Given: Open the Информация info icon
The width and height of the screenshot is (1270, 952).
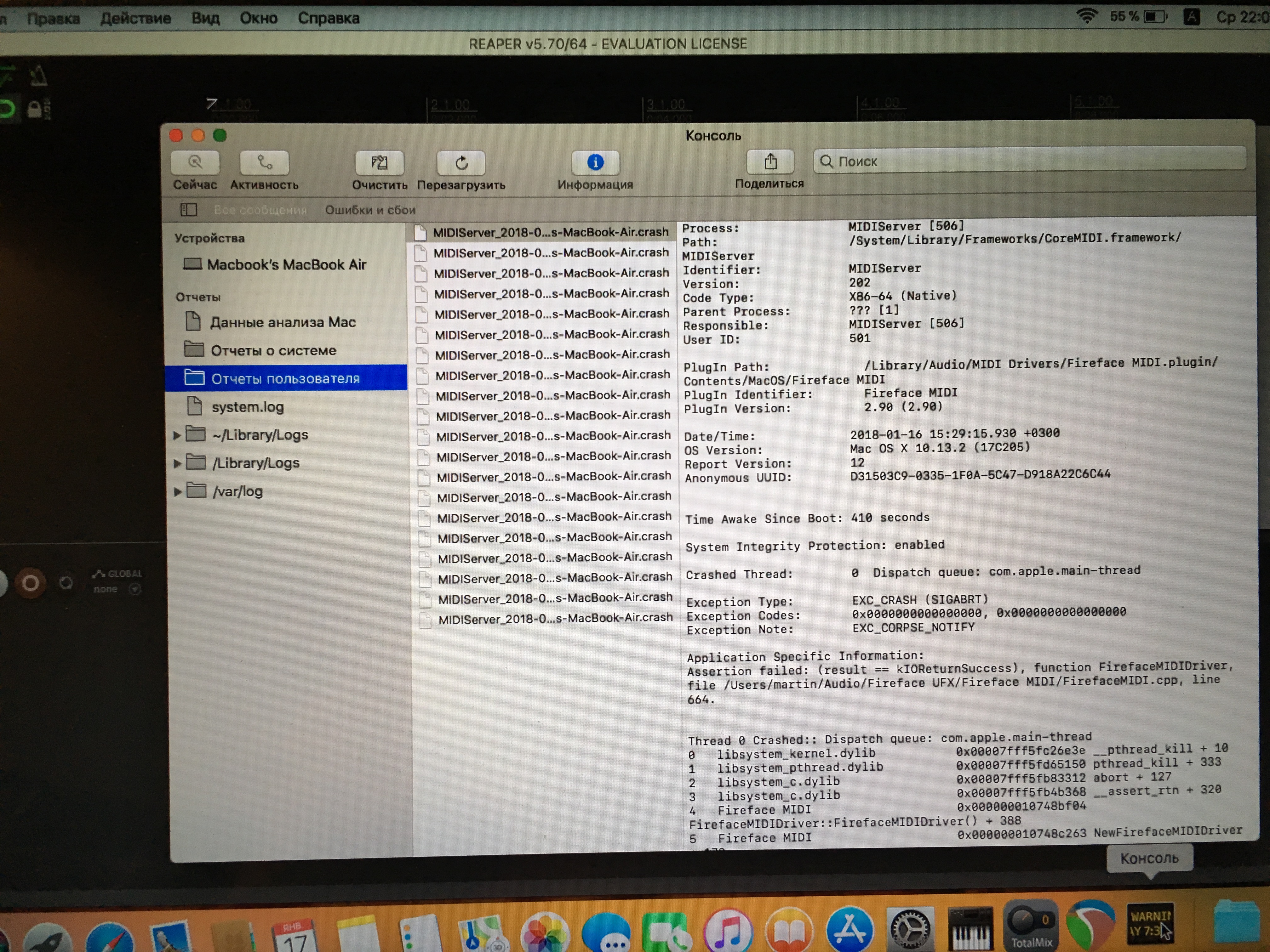Looking at the screenshot, I should click(x=595, y=163).
